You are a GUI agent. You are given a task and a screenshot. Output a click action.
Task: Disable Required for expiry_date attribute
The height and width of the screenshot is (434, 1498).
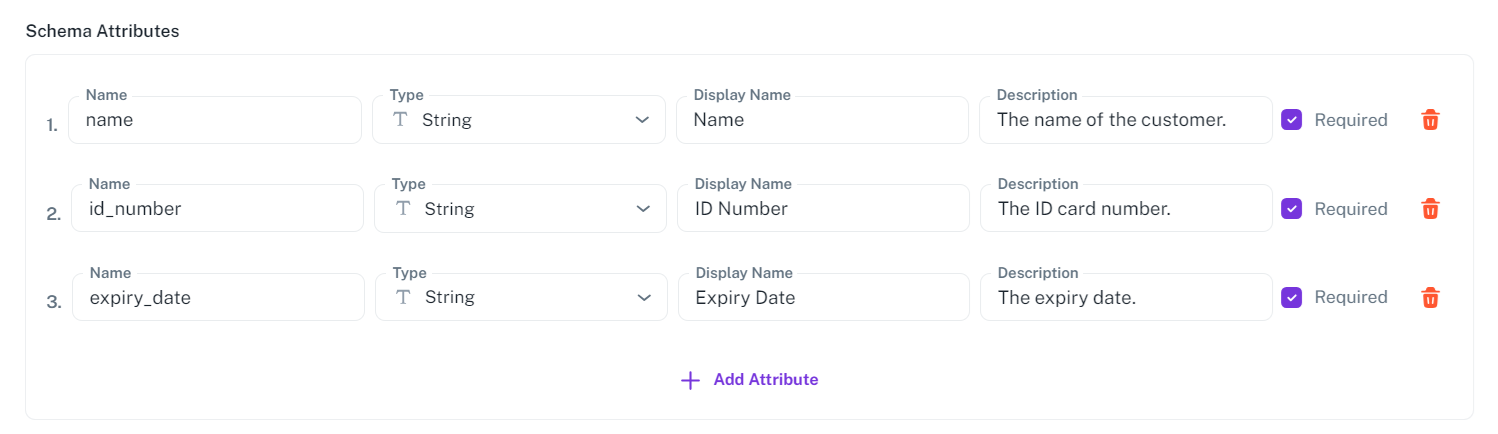click(x=1292, y=297)
